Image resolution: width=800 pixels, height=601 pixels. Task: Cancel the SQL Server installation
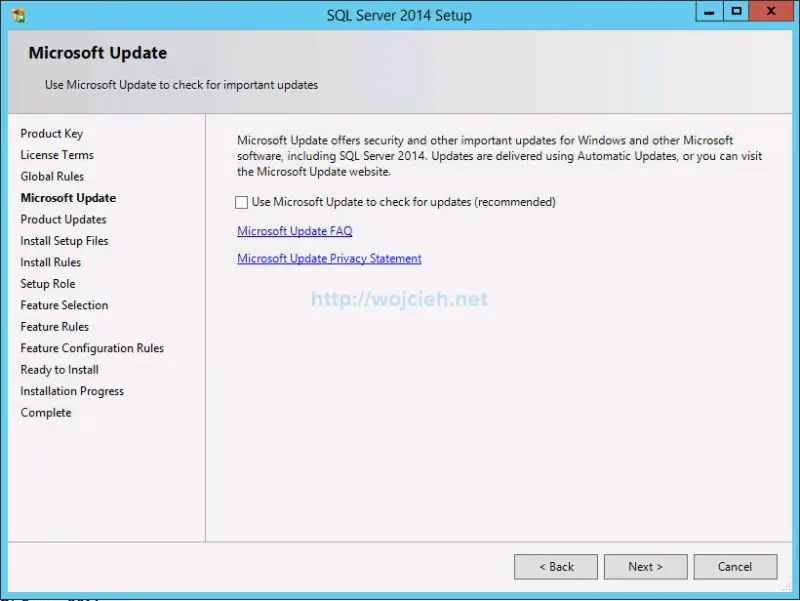[735, 566]
